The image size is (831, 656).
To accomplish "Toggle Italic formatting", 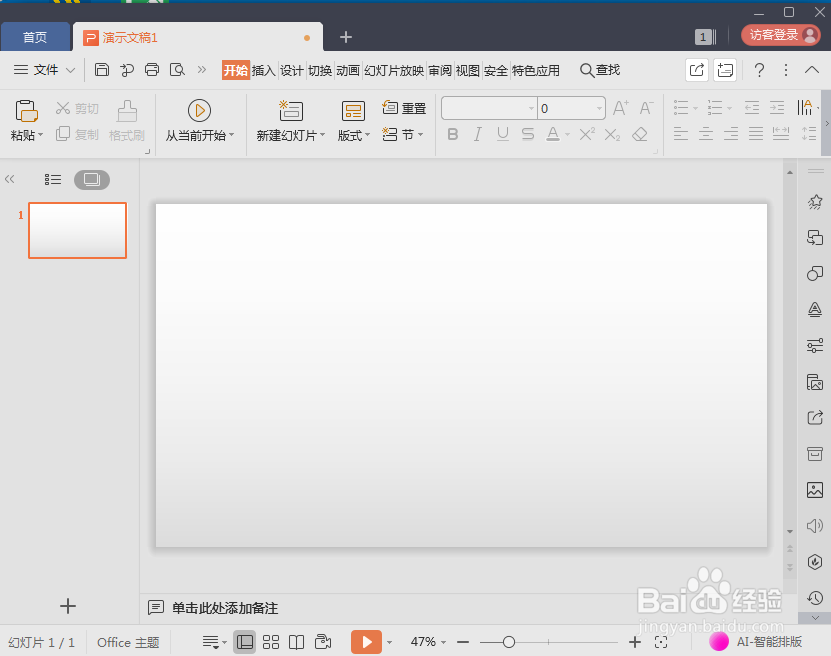I will (478, 135).
